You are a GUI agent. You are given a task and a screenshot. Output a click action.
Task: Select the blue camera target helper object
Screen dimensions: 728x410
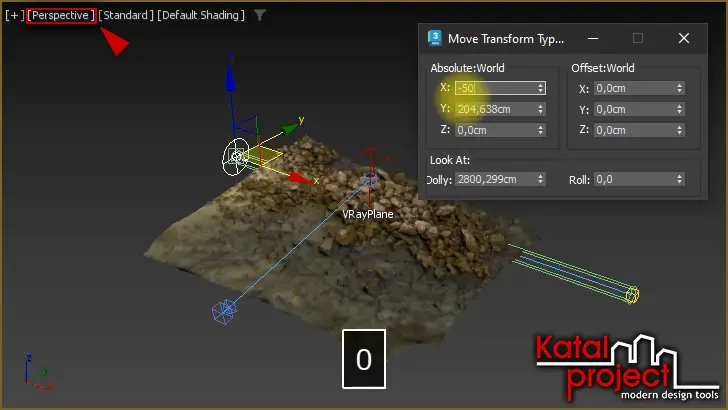(x=224, y=311)
